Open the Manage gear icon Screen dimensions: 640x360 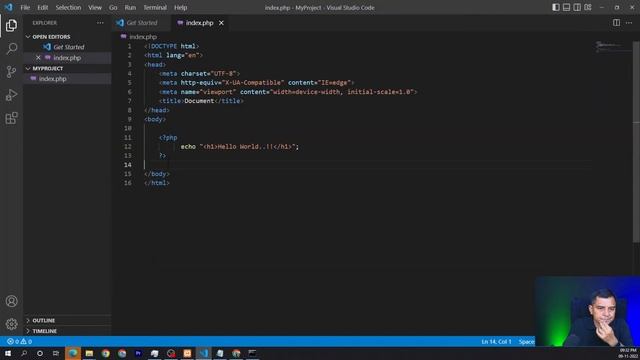coord(11,324)
